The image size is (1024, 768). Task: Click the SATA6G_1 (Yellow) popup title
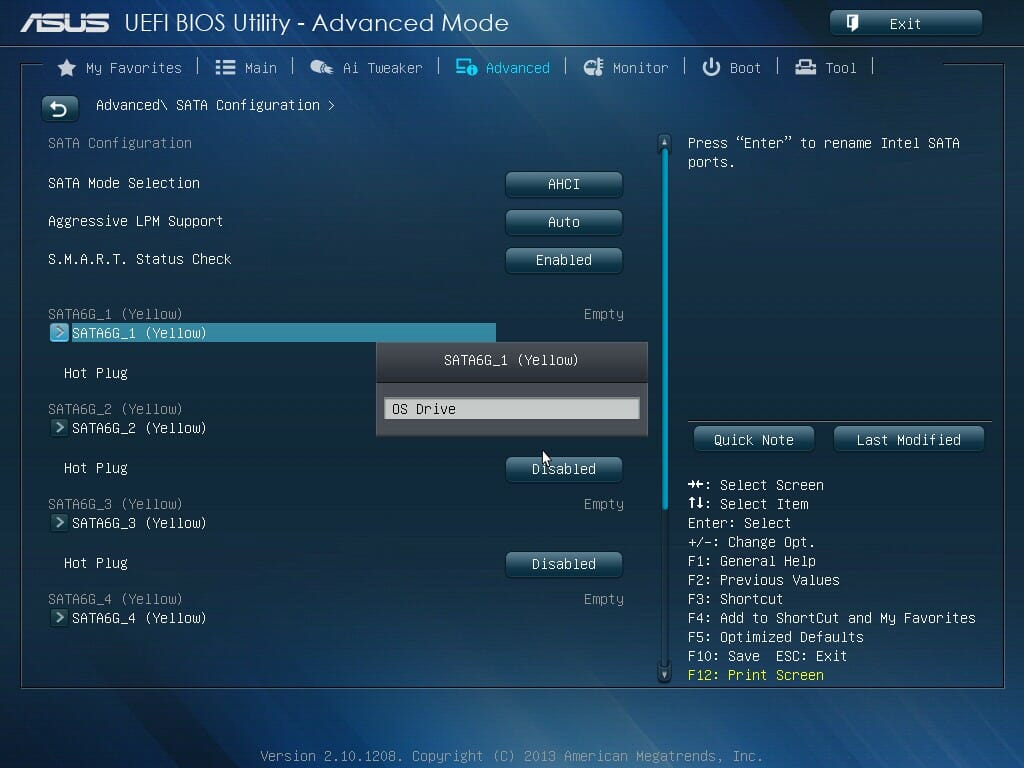511,360
